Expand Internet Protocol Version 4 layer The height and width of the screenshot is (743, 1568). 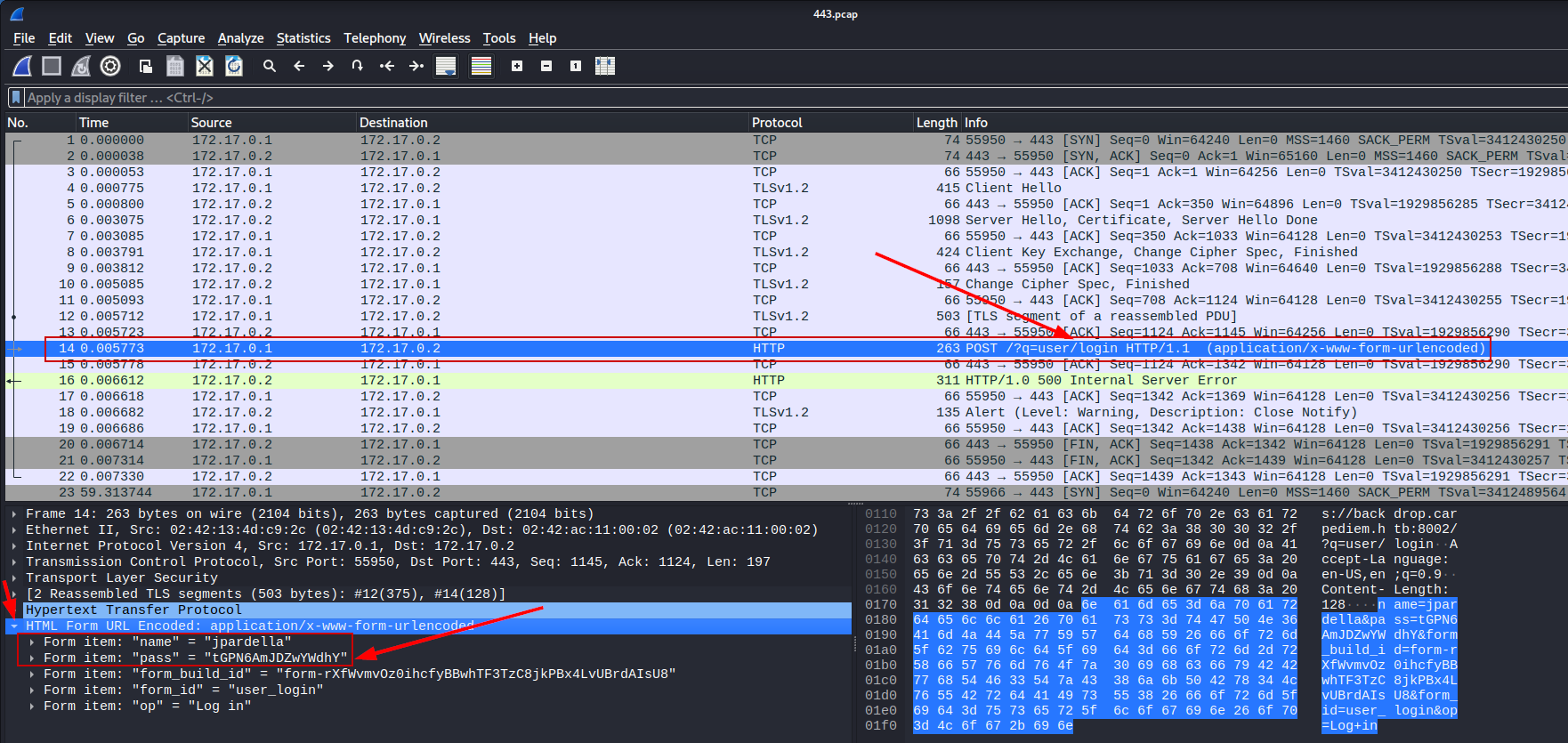point(14,546)
